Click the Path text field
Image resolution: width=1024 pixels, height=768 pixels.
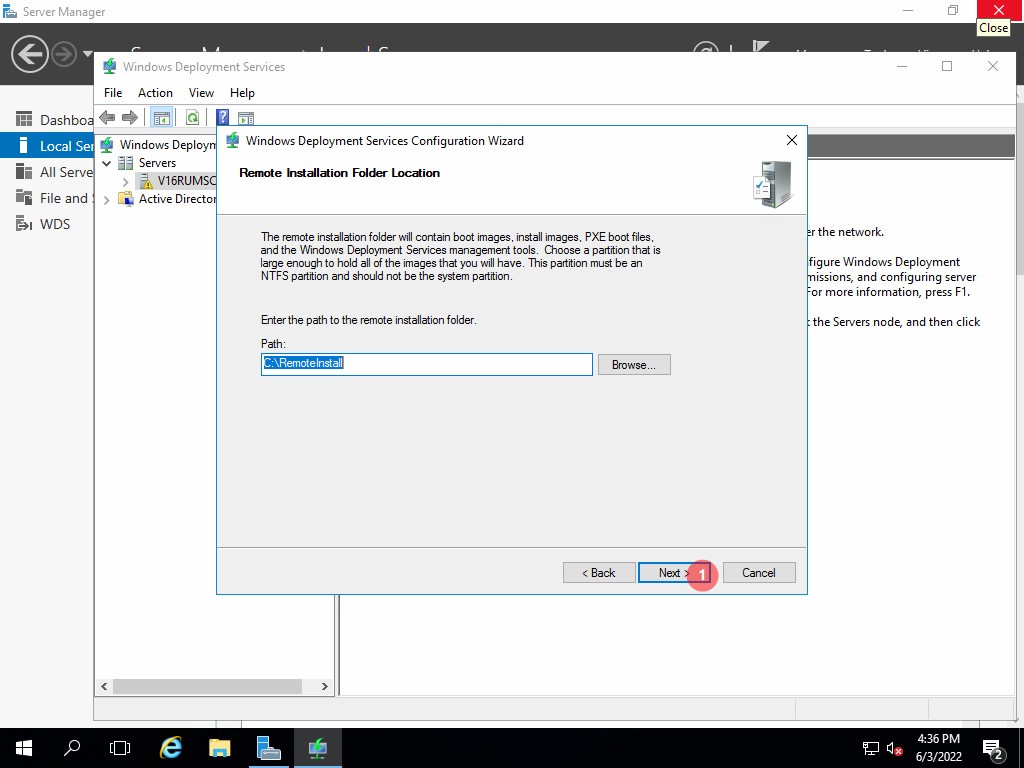[x=426, y=364]
